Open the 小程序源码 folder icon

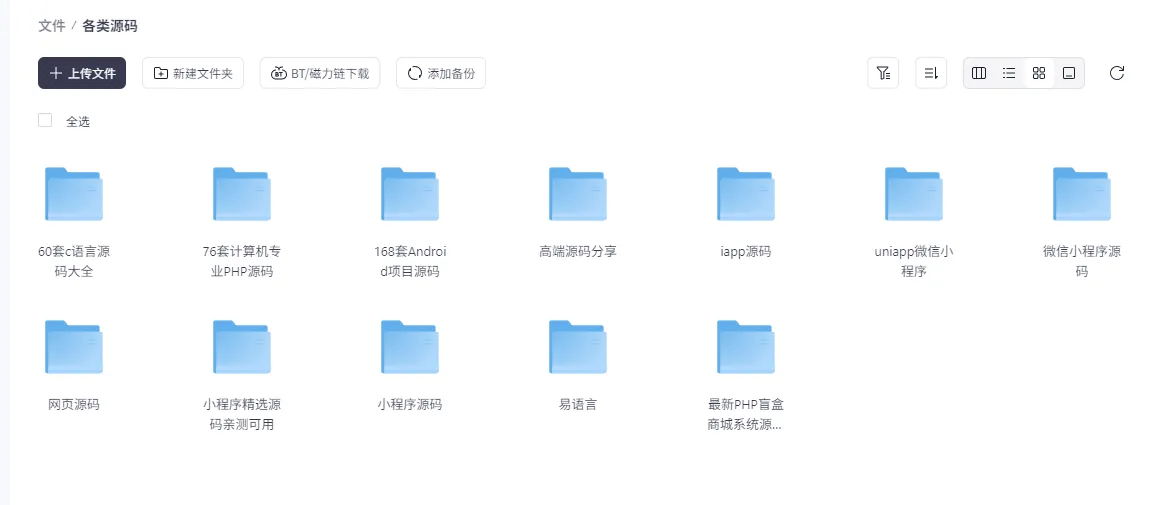coord(410,346)
